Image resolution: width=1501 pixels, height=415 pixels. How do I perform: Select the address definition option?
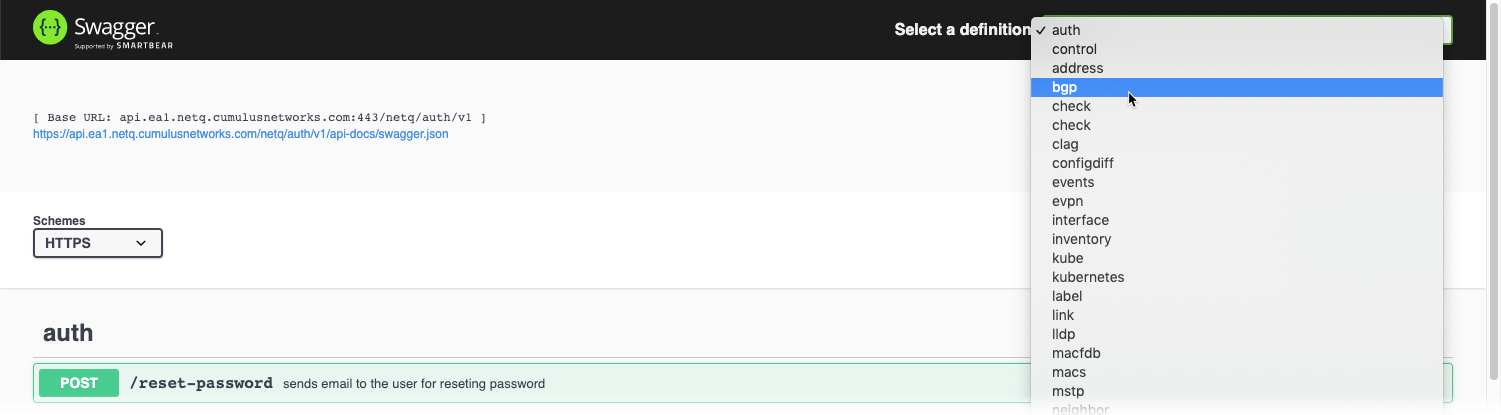click(1077, 69)
